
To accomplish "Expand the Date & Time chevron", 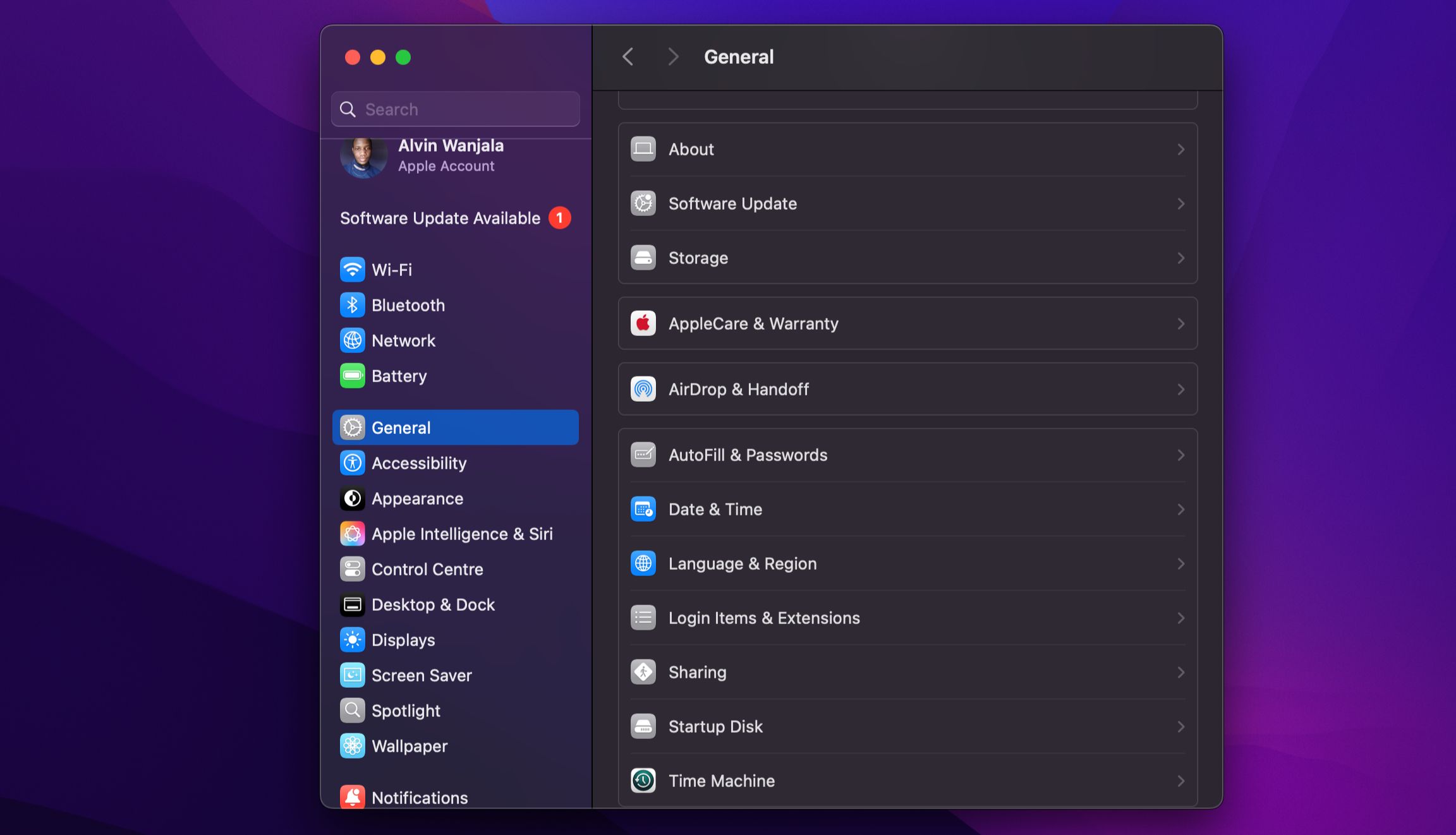I will pos(1180,510).
